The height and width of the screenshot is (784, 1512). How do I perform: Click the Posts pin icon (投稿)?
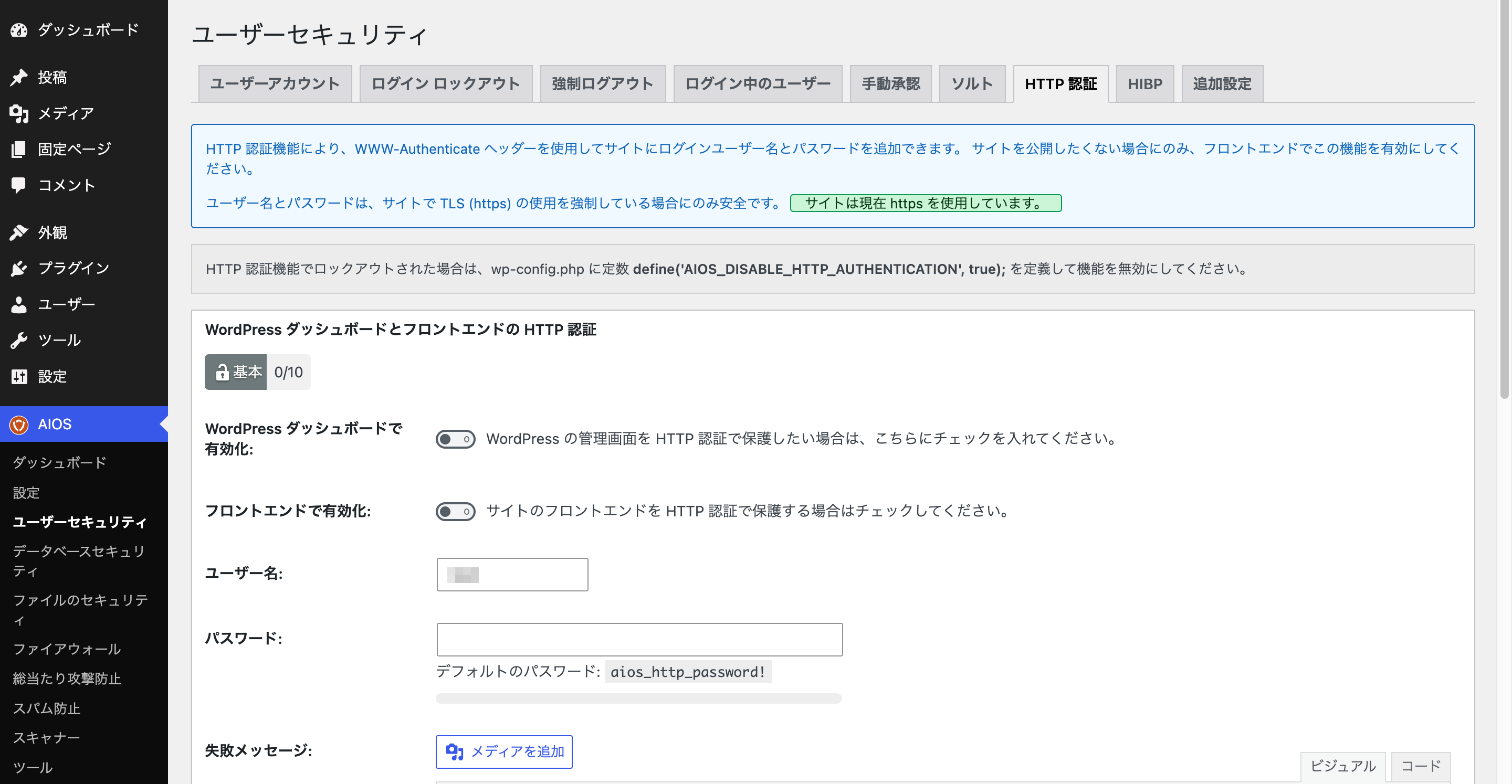pos(19,78)
